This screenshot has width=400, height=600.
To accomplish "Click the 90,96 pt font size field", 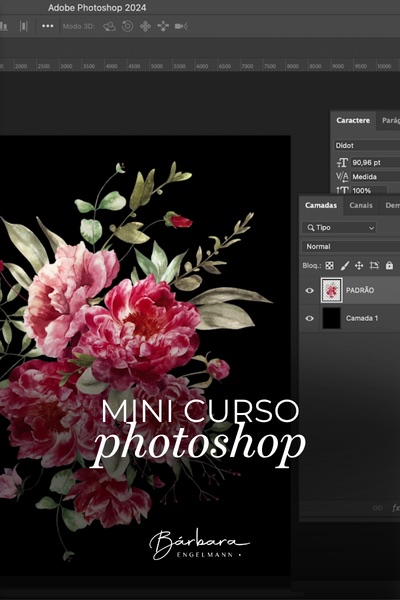I will (x=375, y=163).
